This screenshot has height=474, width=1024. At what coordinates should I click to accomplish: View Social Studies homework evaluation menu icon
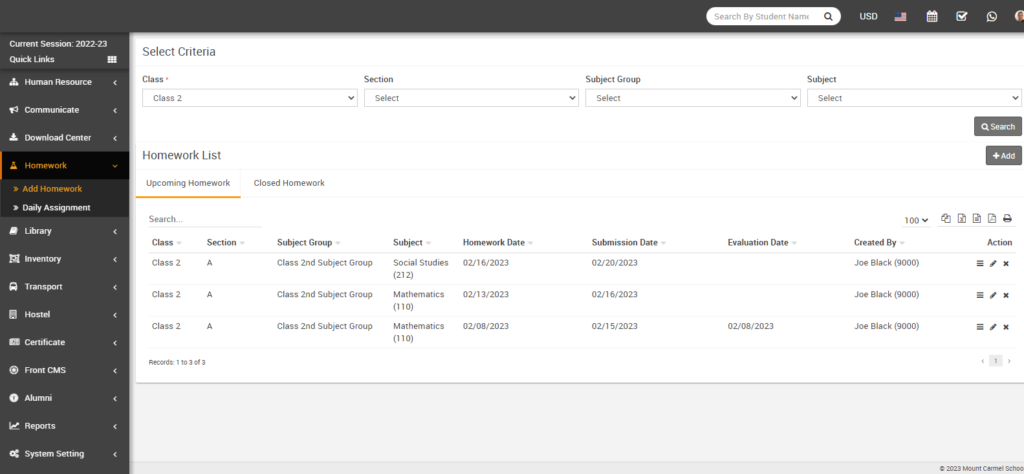(980, 263)
